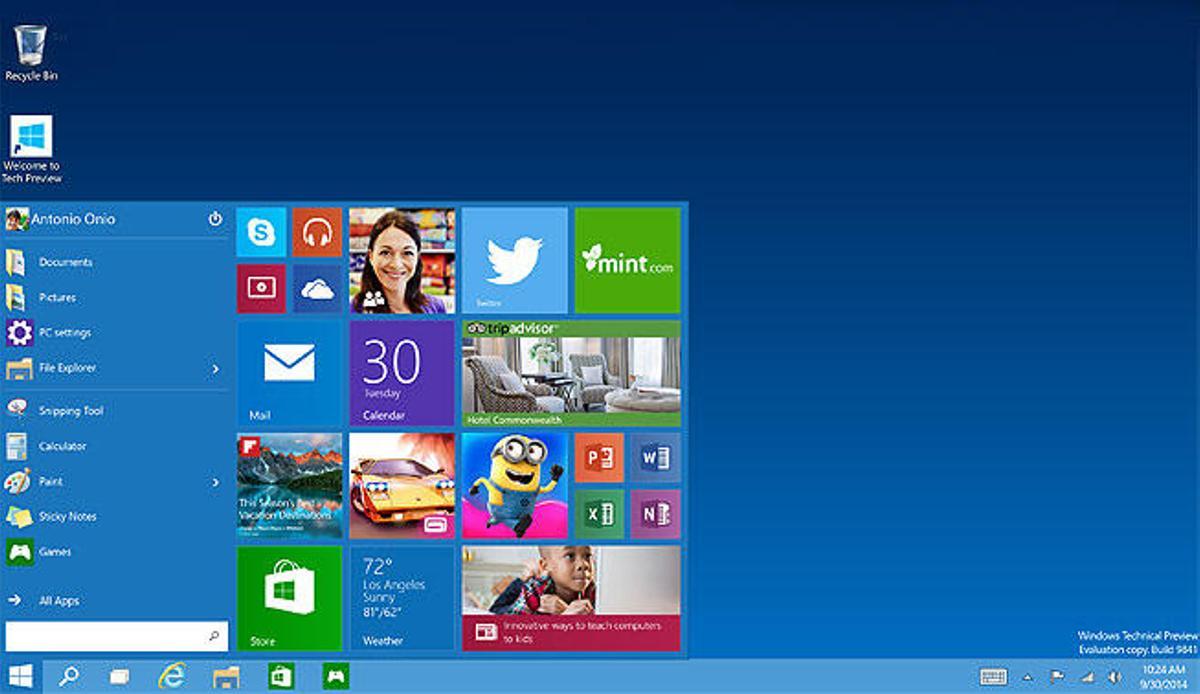Open File Explorer on the taskbar
This screenshot has width=1200, height=694.
click(226, 677)
